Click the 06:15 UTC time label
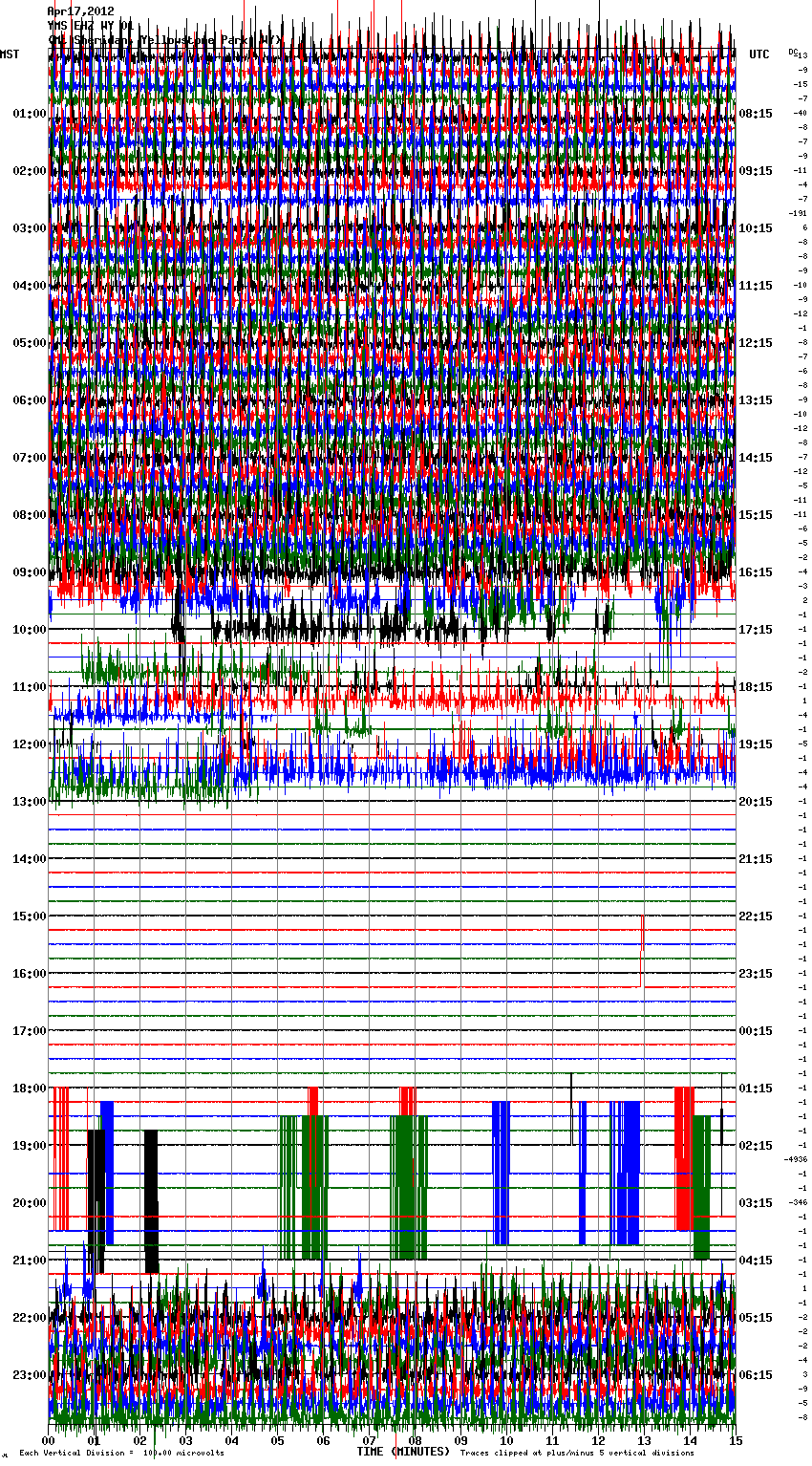The width and height of the screenshot is (812, 1466). (756, 1375)
